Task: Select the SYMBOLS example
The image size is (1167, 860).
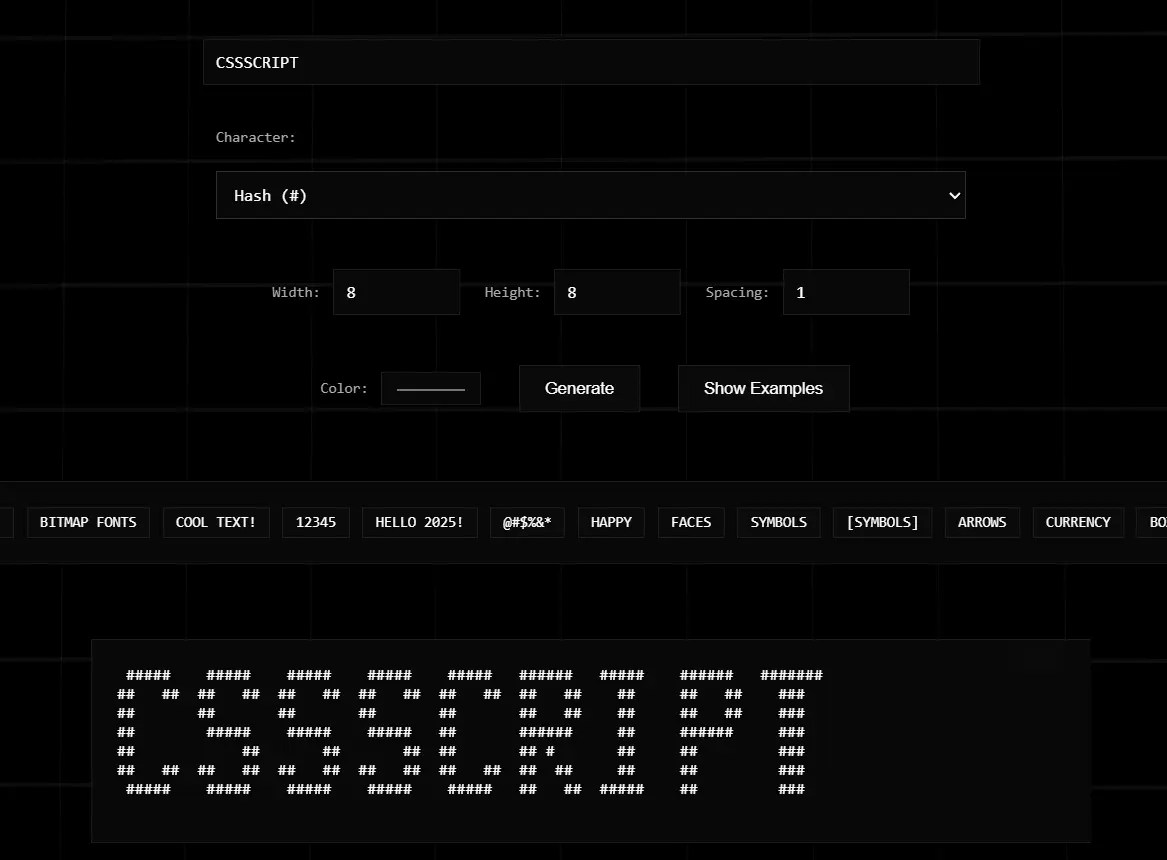Action: pos(778,521)
